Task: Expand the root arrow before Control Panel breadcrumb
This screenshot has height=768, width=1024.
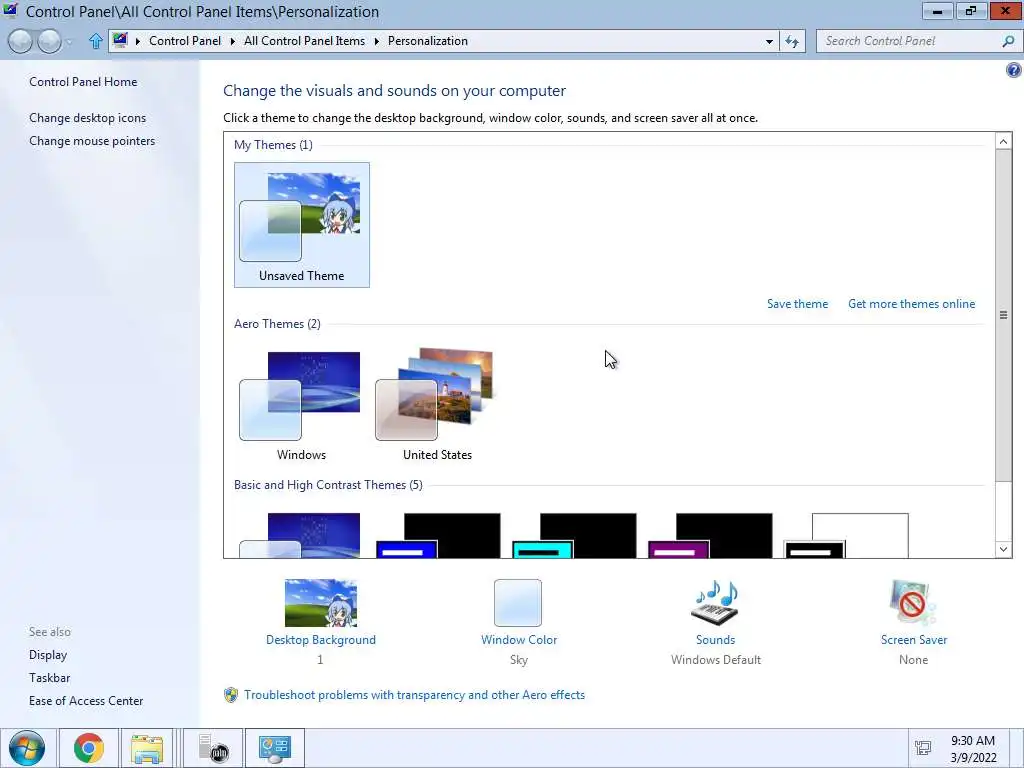Action: (138, 41)
